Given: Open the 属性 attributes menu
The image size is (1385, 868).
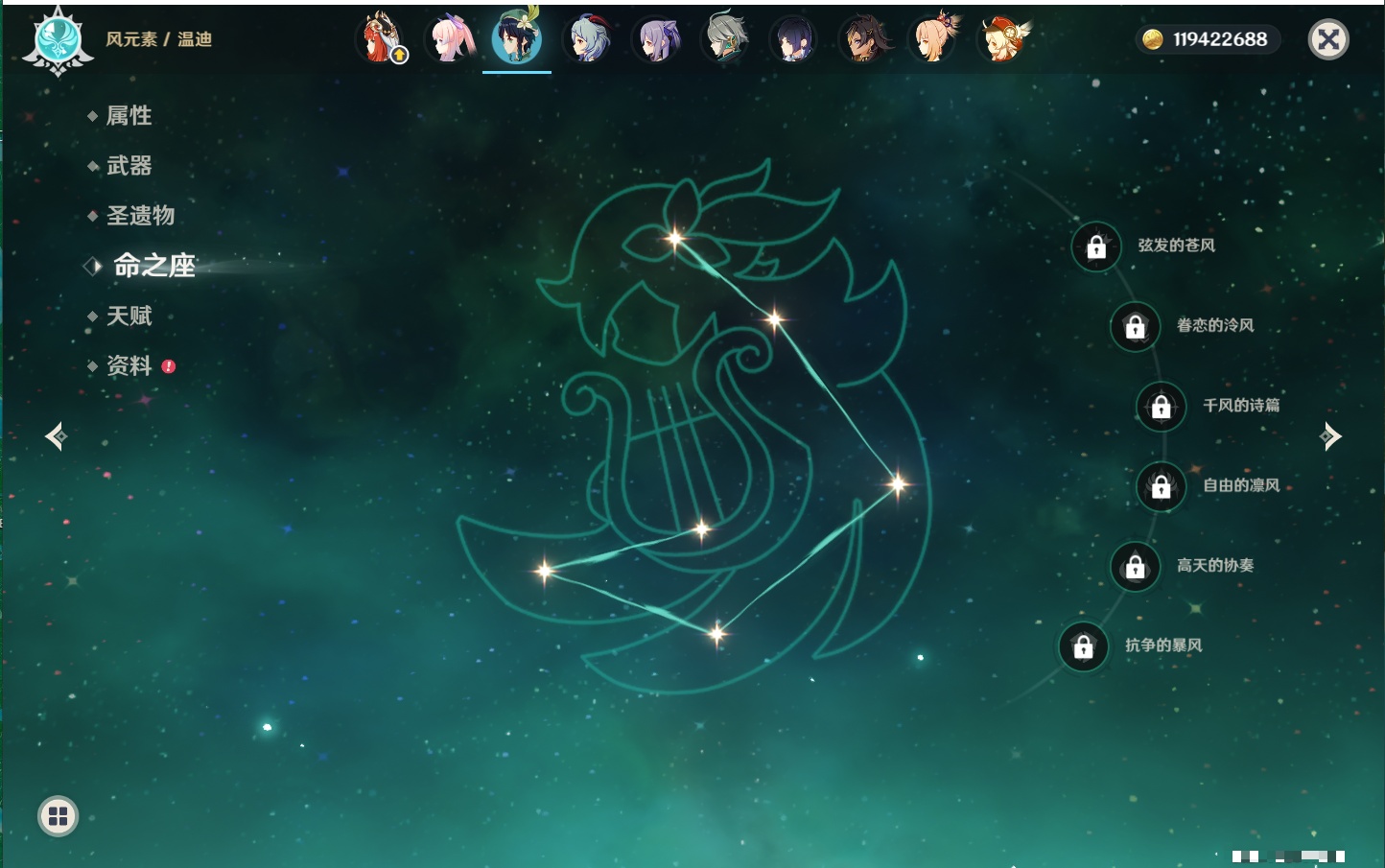Looking at the screenshot, I should (129, 116).
